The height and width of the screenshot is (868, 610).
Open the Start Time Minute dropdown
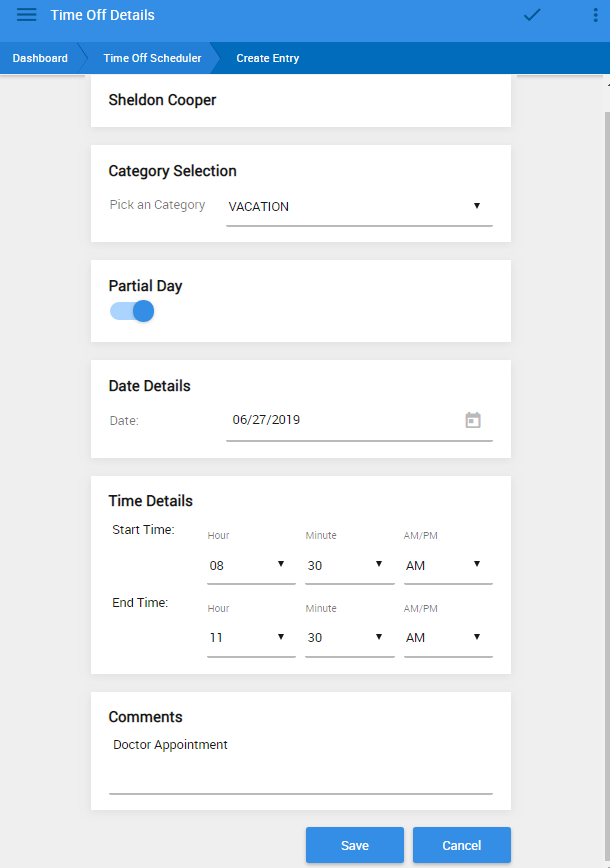349,565
